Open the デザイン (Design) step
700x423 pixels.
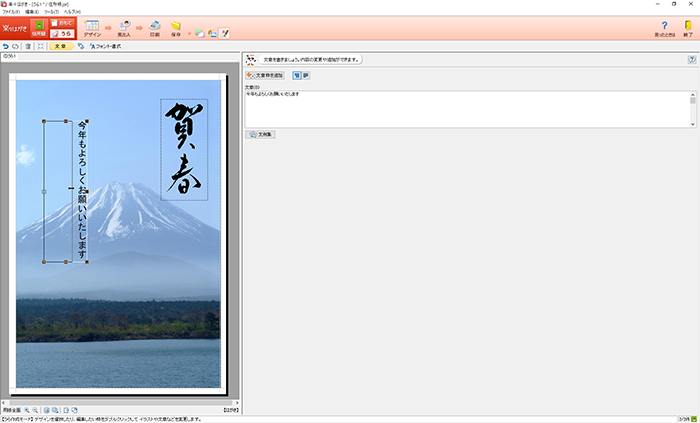(91, 28)
